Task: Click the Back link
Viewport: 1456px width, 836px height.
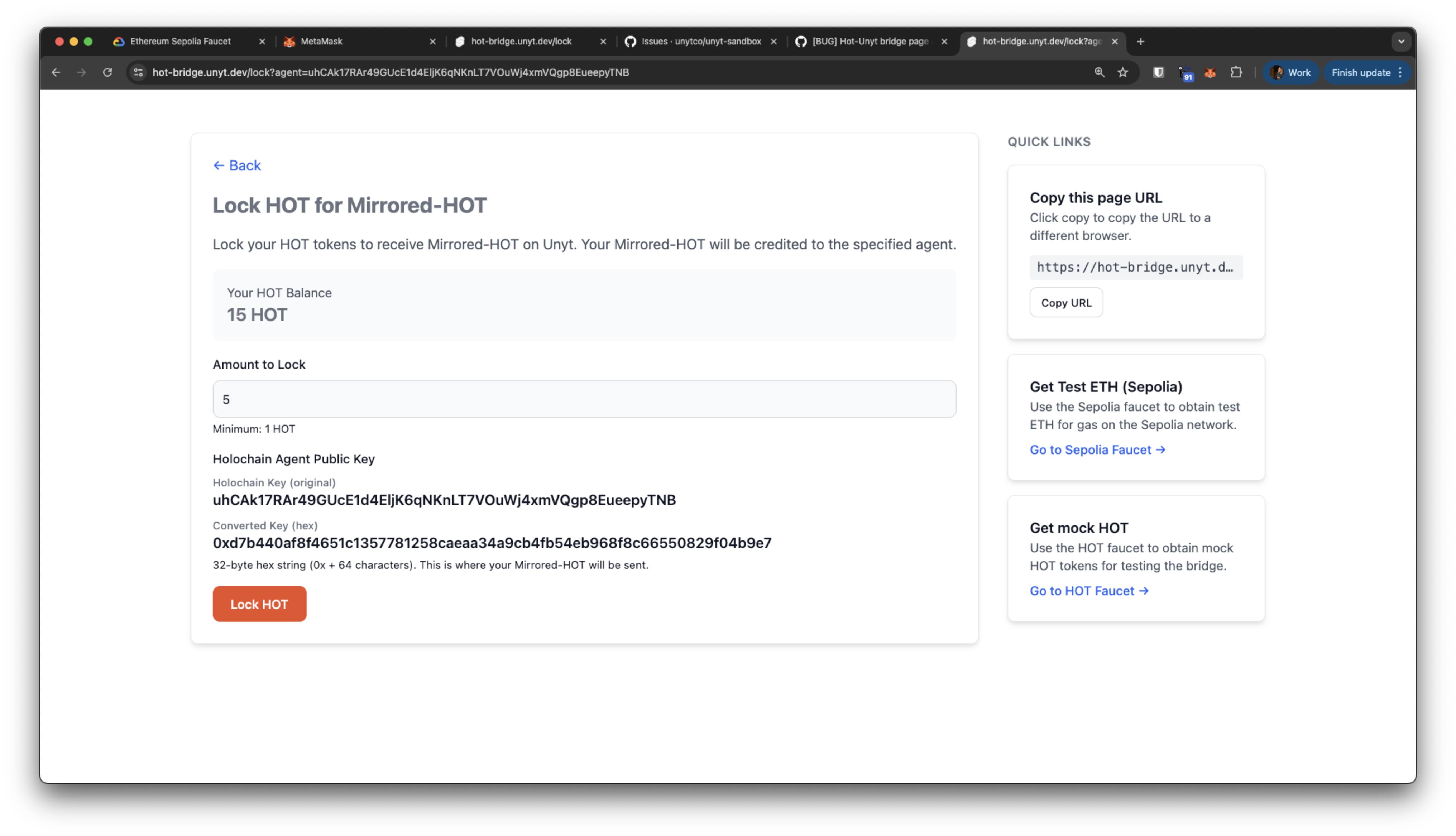Action: (x=236, y=165)
